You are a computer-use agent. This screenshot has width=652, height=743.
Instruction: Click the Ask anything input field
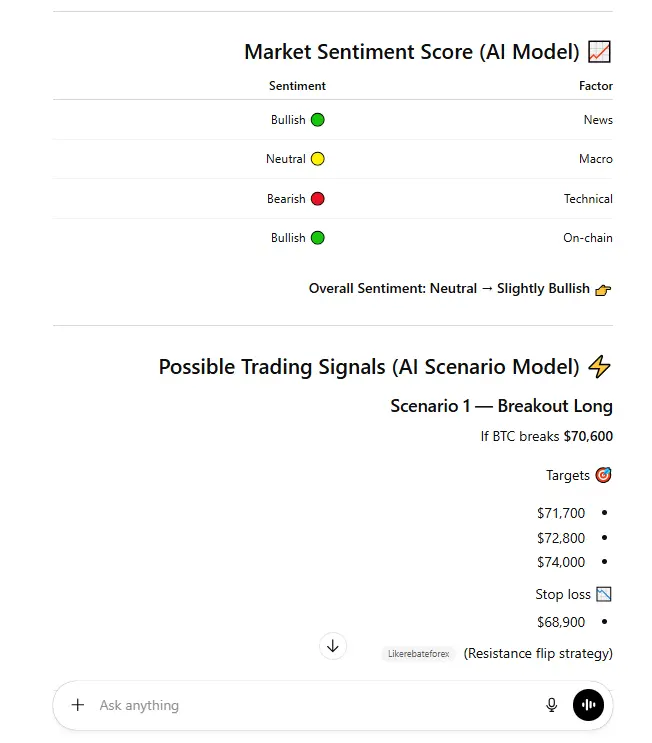tap(300, 705)
